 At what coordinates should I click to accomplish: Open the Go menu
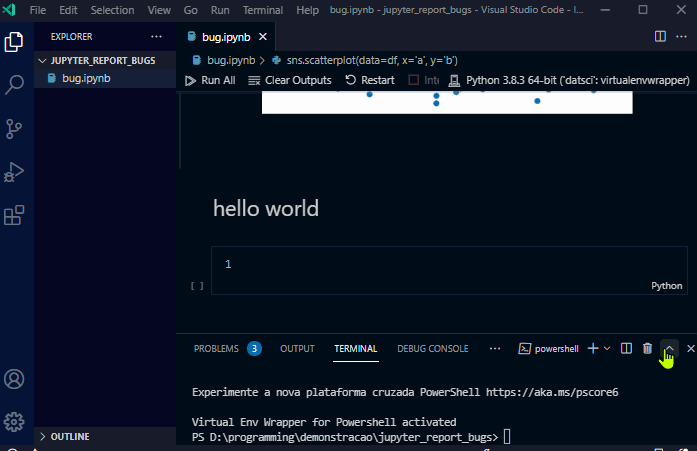190,10
